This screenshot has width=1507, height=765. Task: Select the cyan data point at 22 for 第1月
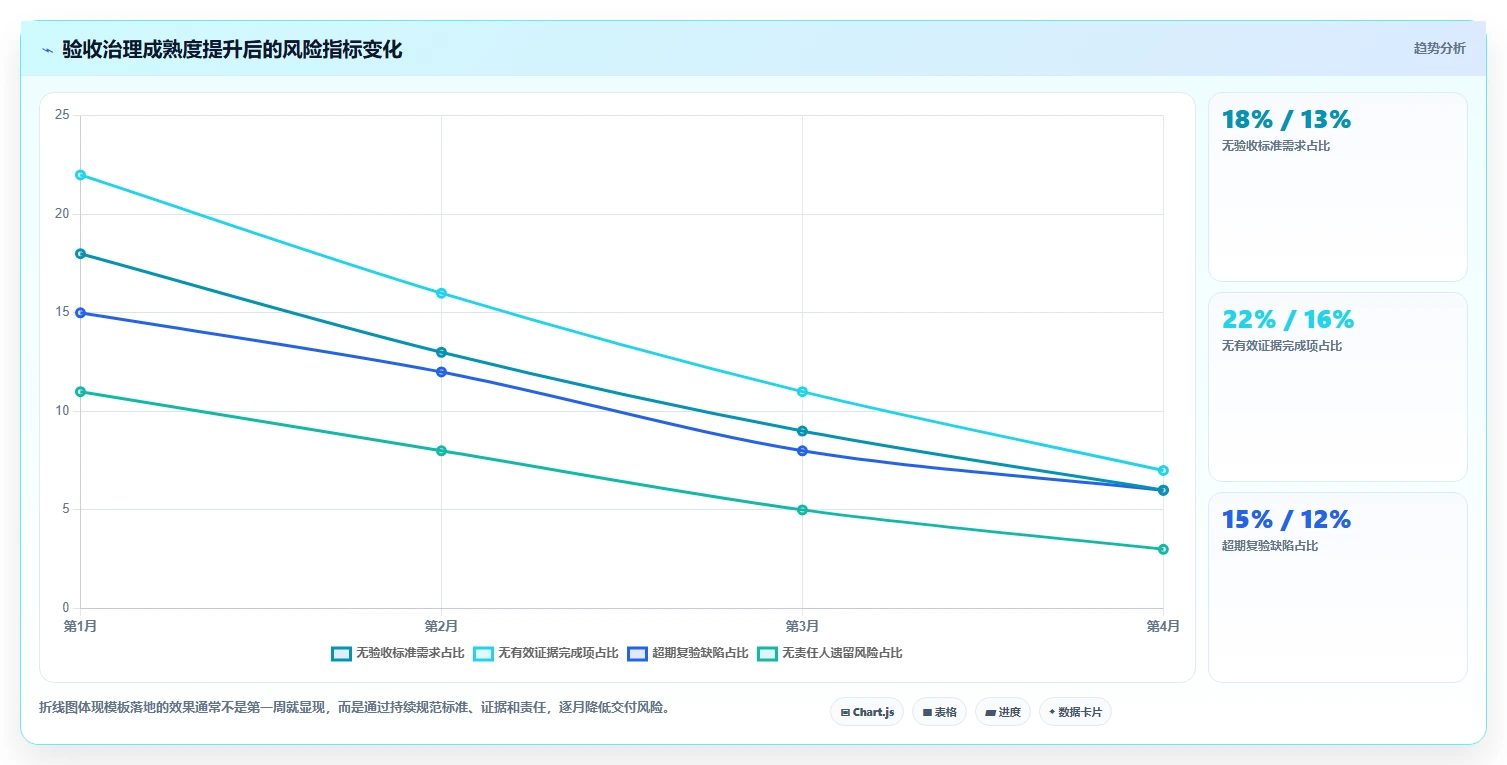tap(80, 175)
